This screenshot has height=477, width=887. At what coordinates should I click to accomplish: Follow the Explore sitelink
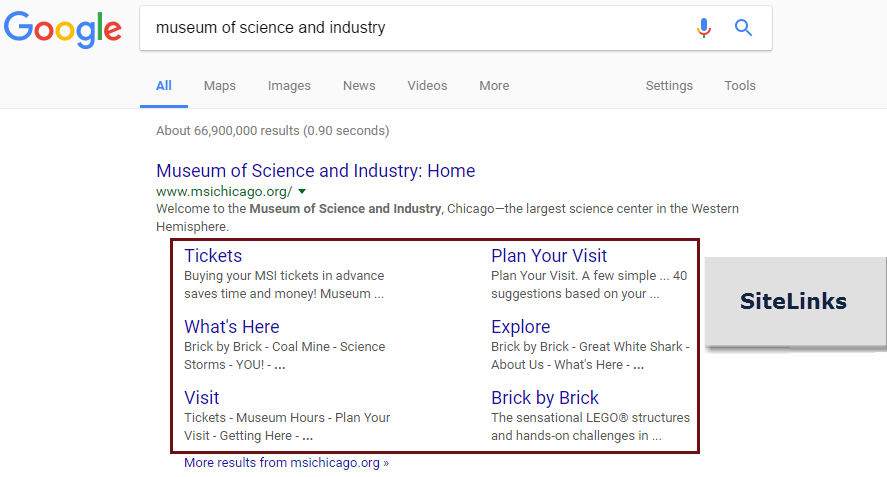point(520,327)
